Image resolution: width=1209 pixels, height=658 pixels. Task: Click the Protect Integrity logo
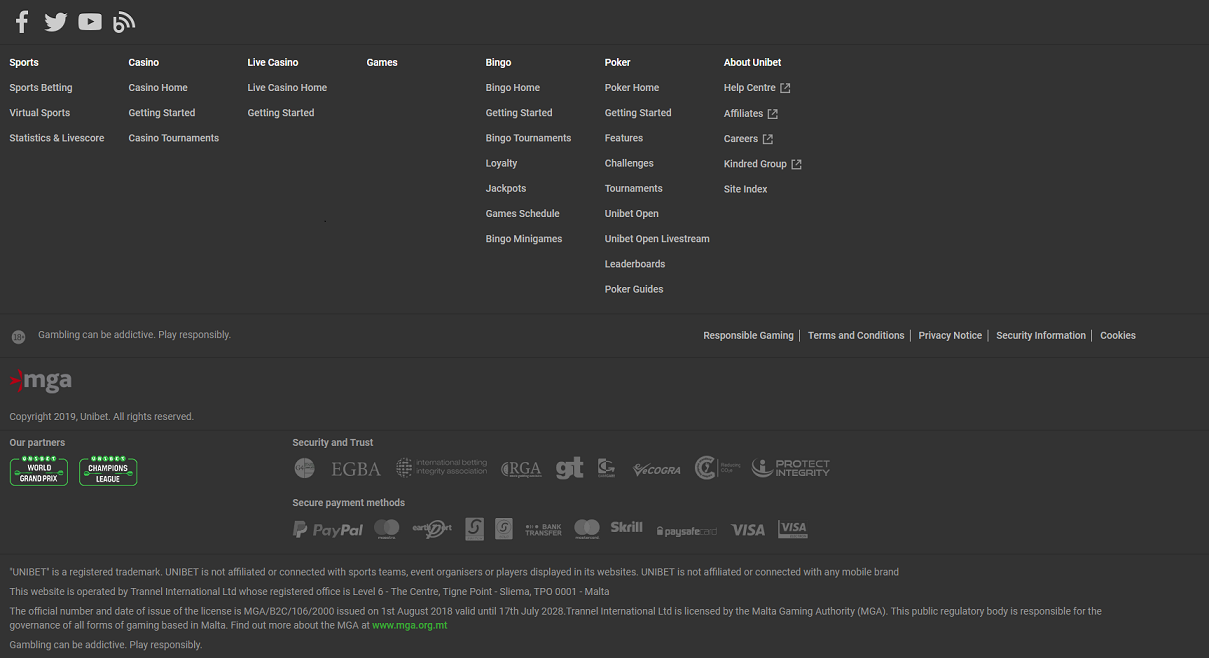coord(790,468)
